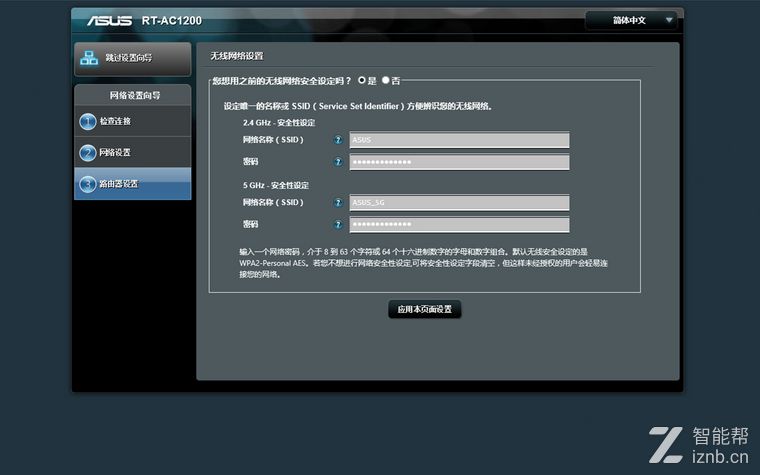Click the language dropdown arrow
Viewport: 760px width, 475px height.
669,20
